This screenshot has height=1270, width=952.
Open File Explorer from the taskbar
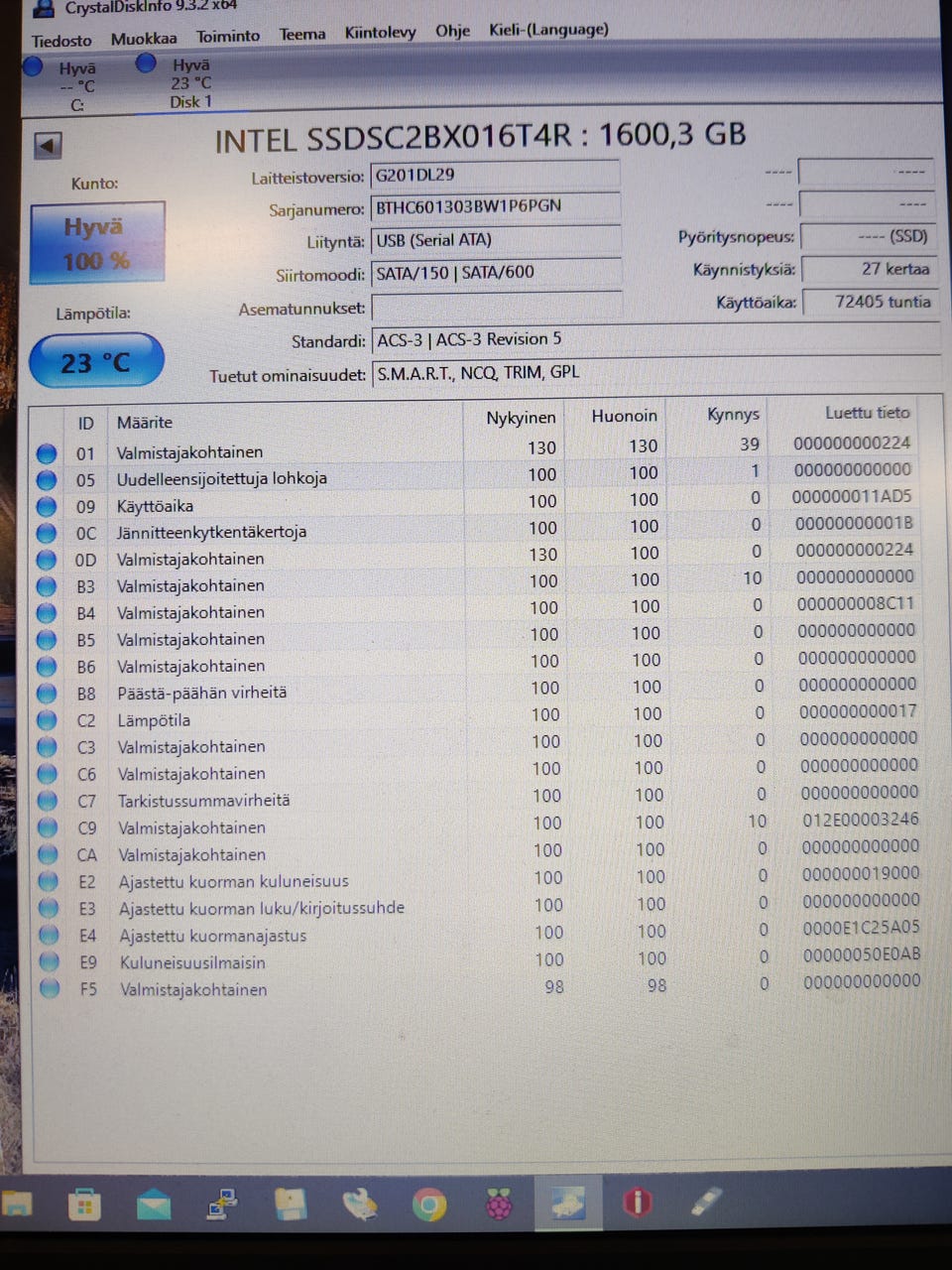point(17,1205)
